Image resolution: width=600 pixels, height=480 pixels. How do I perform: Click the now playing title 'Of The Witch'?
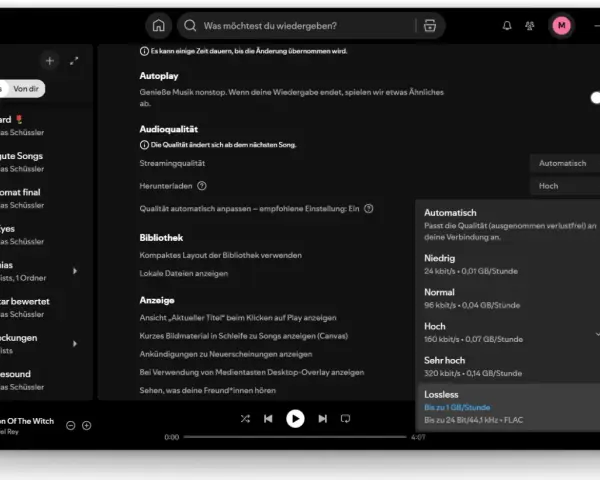[27, 421]
